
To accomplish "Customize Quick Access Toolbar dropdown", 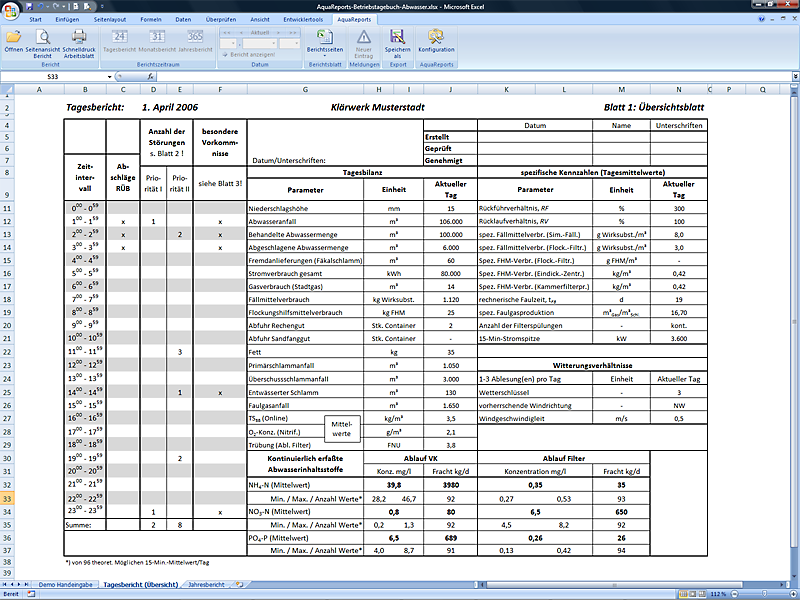I will click(102, 7).
